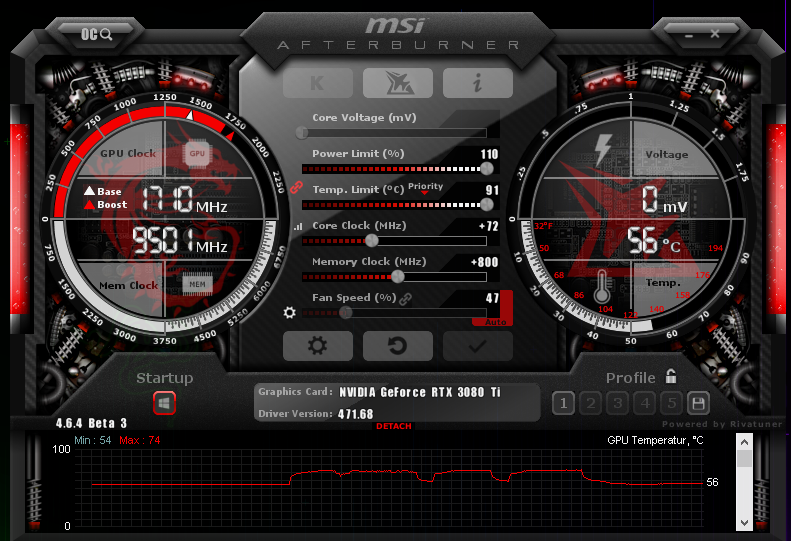791x541 pixels.
Task: Click the version label 4.6.4 Beta 3
Action: [x=91, y=423]
